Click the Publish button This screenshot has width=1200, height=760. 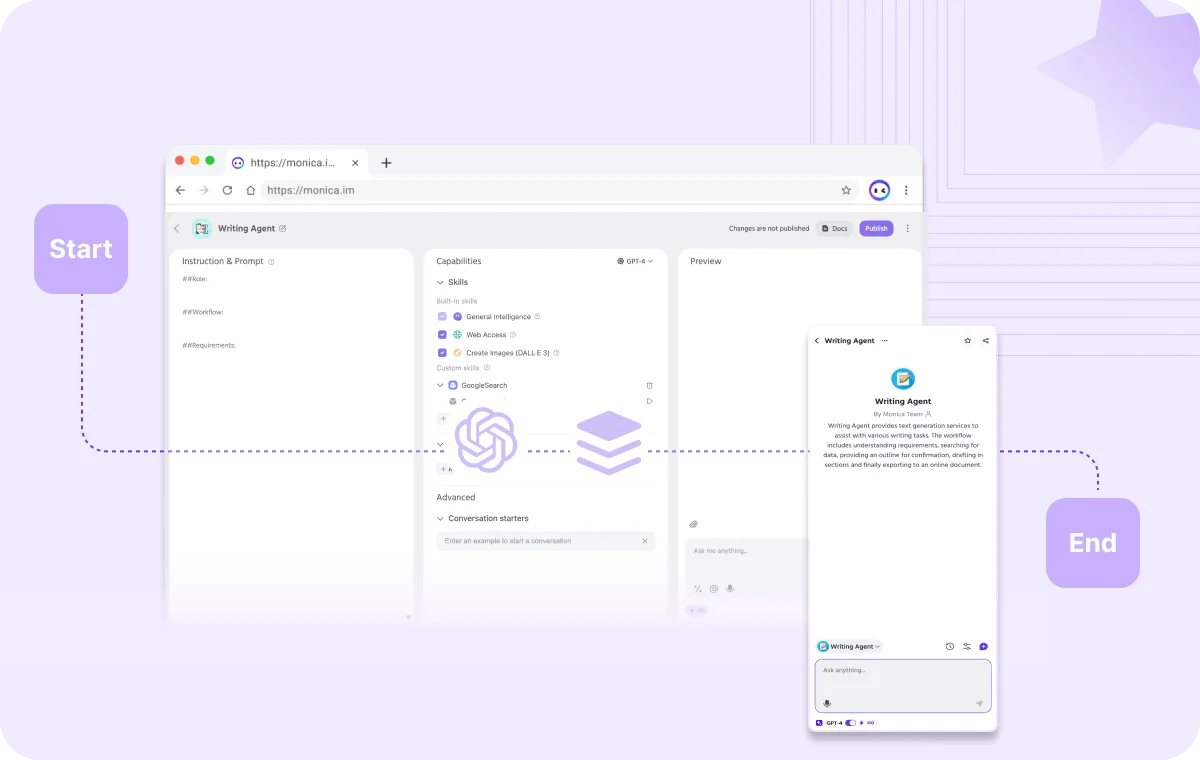[876, 228]
